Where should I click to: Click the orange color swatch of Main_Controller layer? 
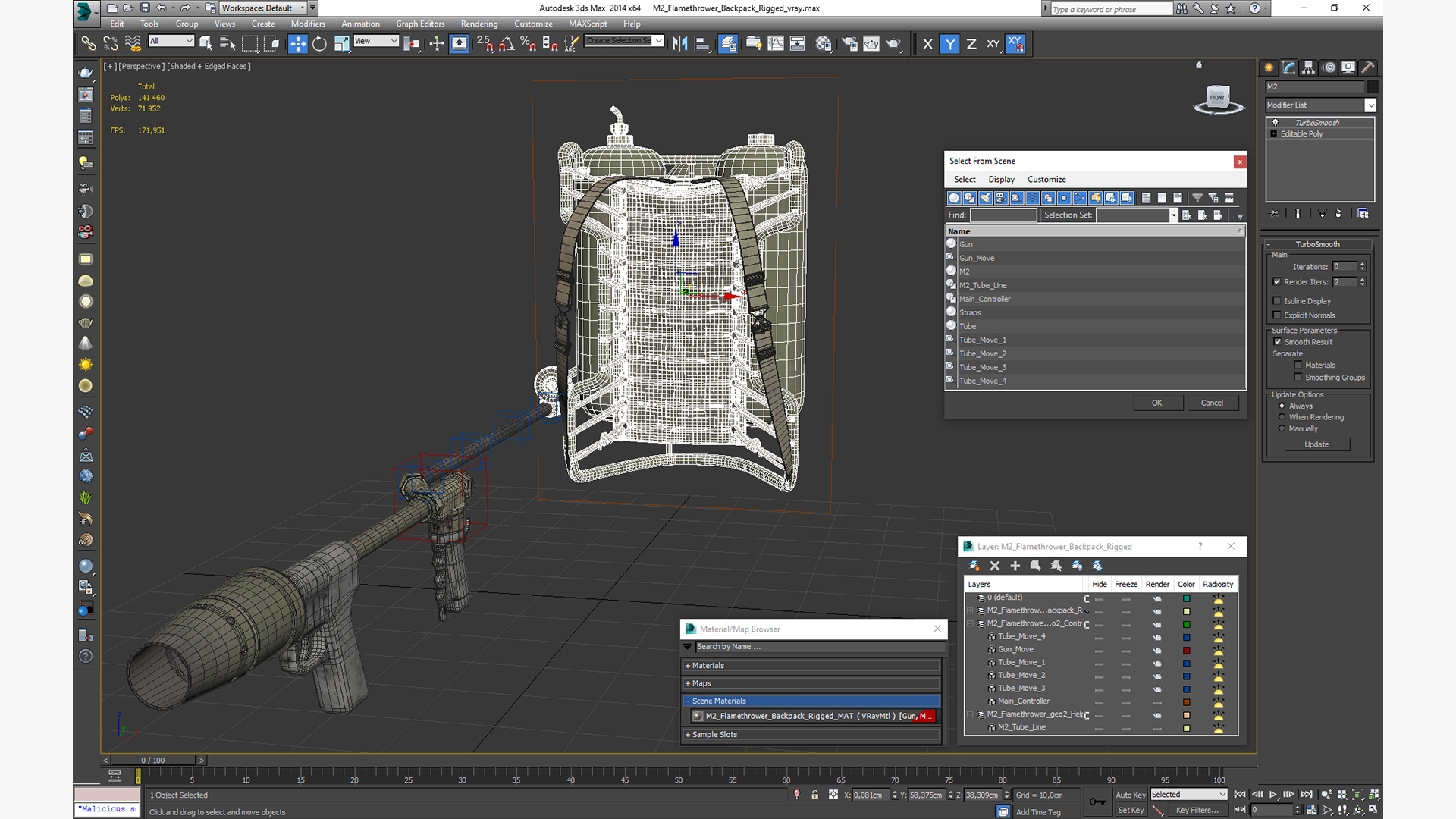[1187, 701]
